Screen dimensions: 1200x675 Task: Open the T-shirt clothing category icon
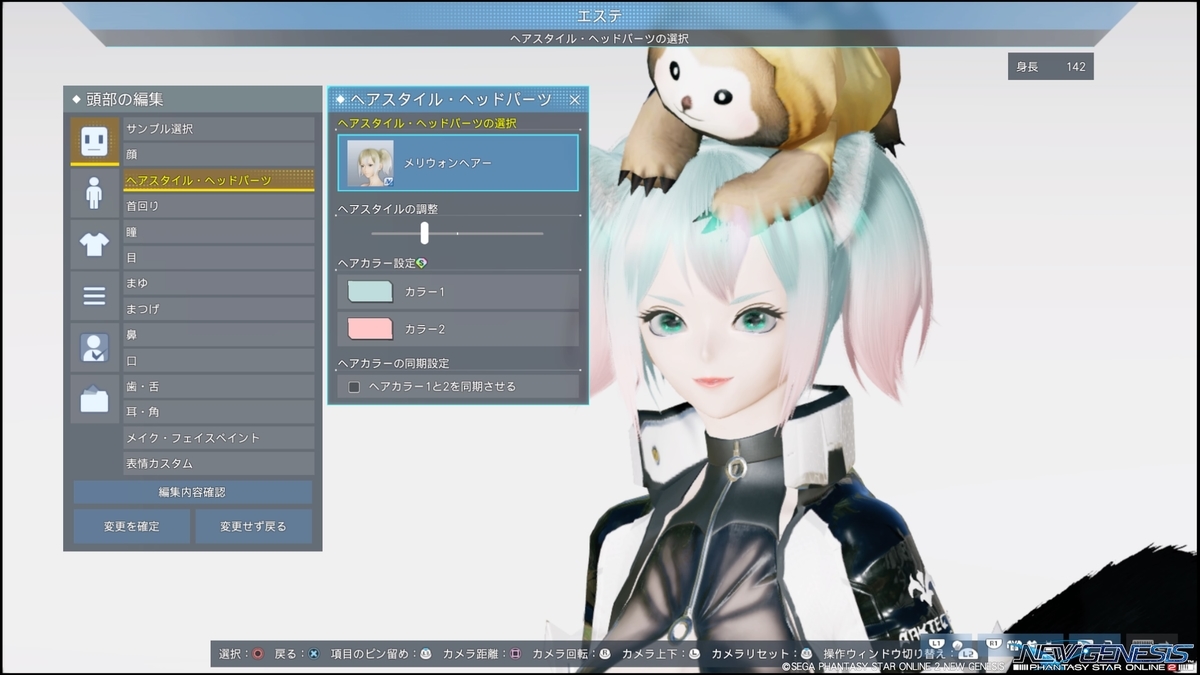94,244
